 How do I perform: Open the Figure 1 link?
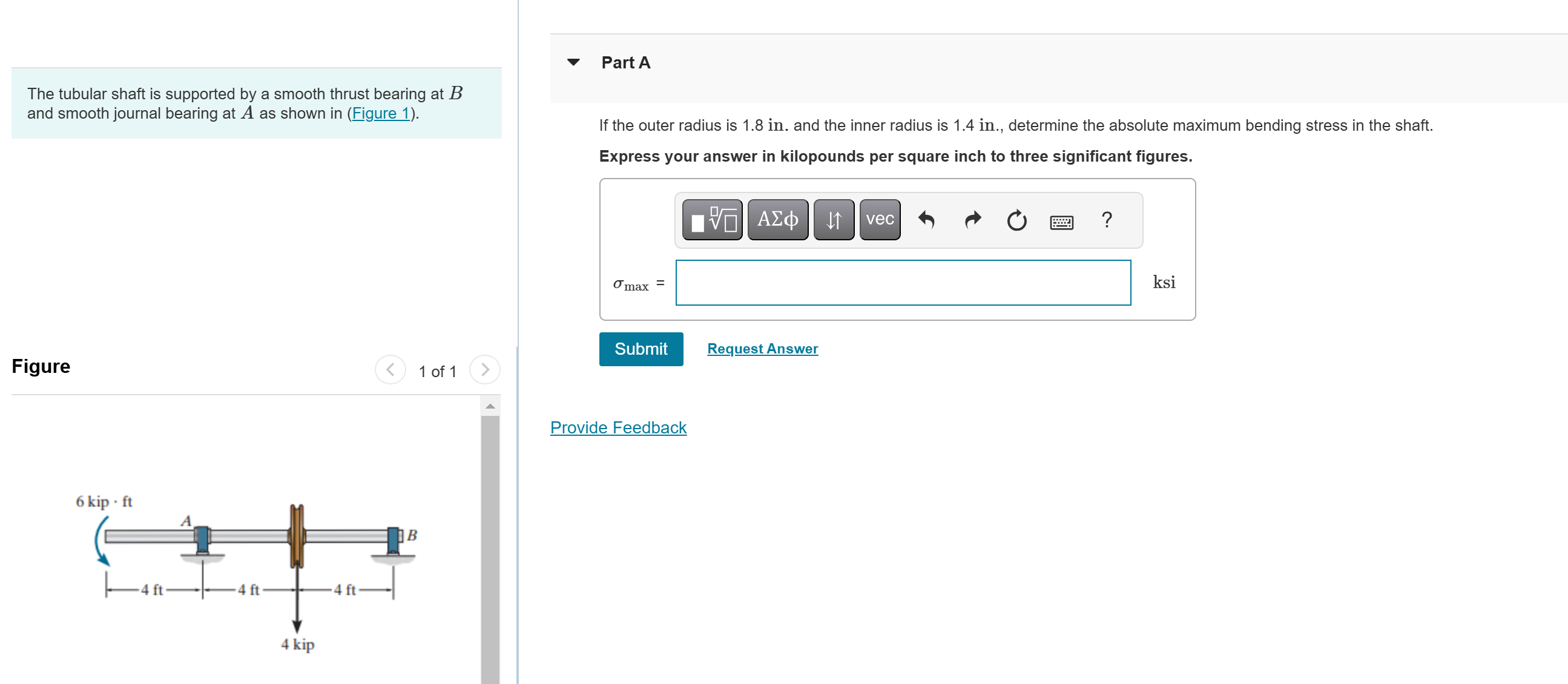(380, 113)
